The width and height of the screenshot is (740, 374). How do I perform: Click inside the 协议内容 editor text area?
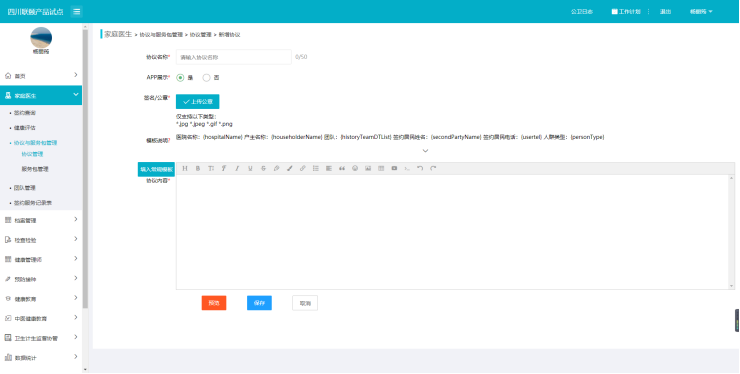pos(453,232)
